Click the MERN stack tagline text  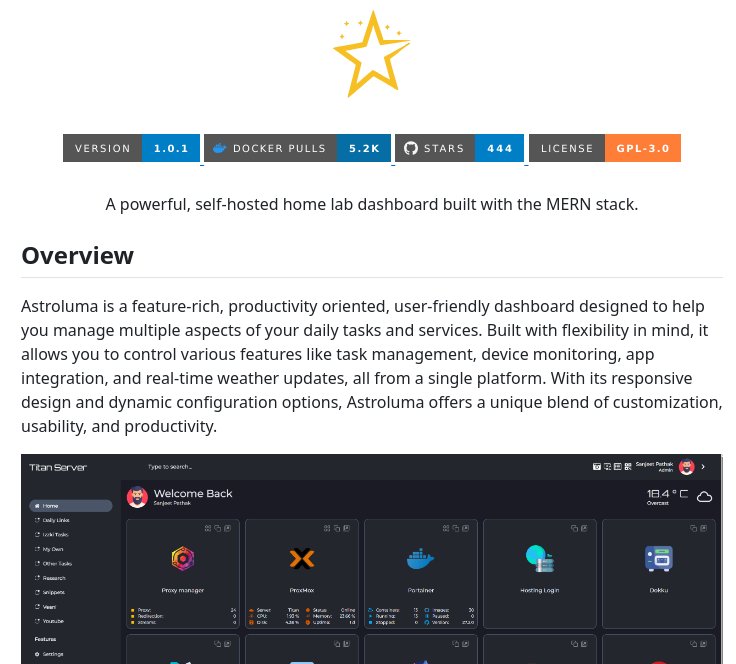tap(372, 205)
